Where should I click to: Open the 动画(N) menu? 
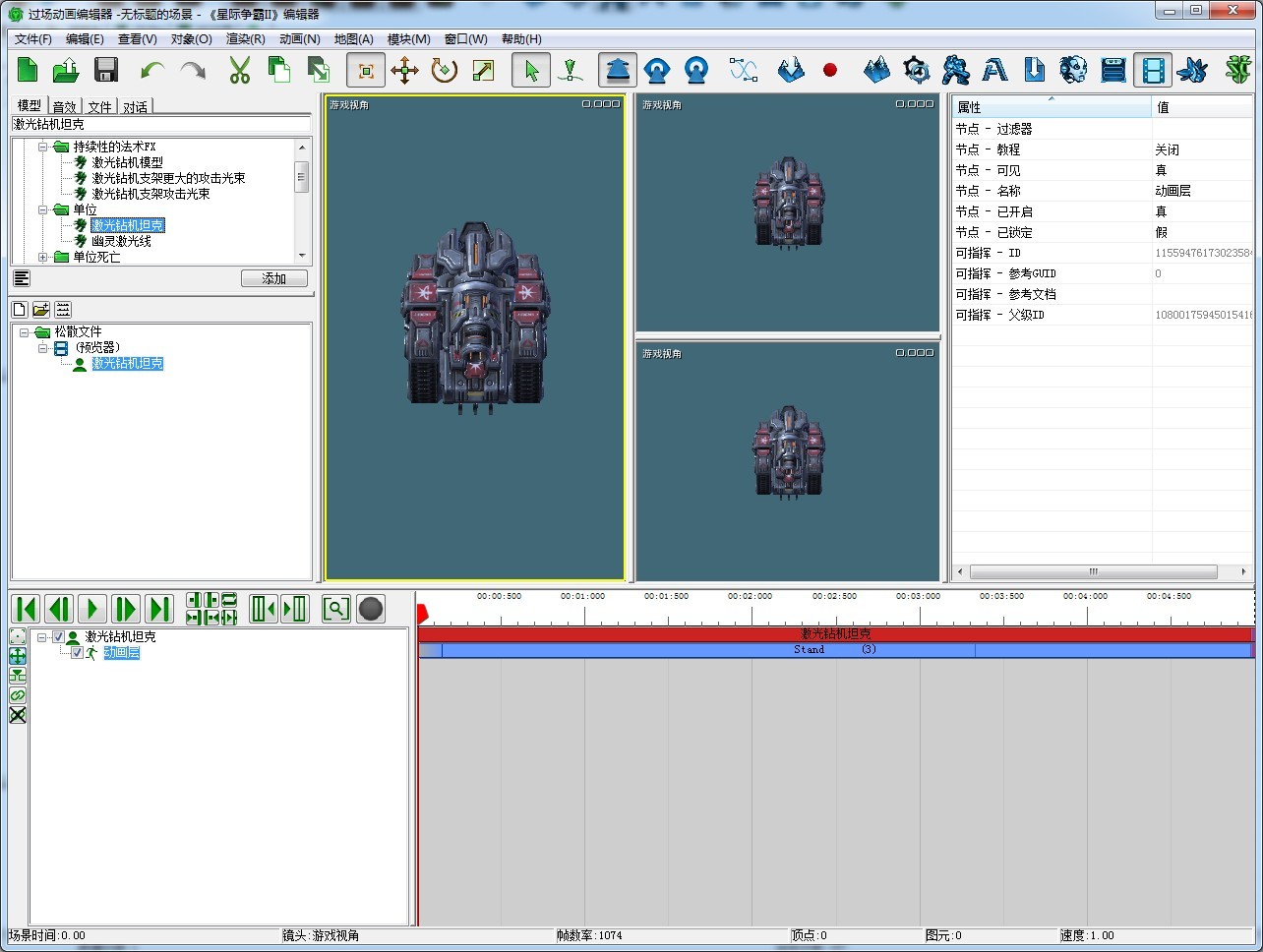click(x=299, y=39)
